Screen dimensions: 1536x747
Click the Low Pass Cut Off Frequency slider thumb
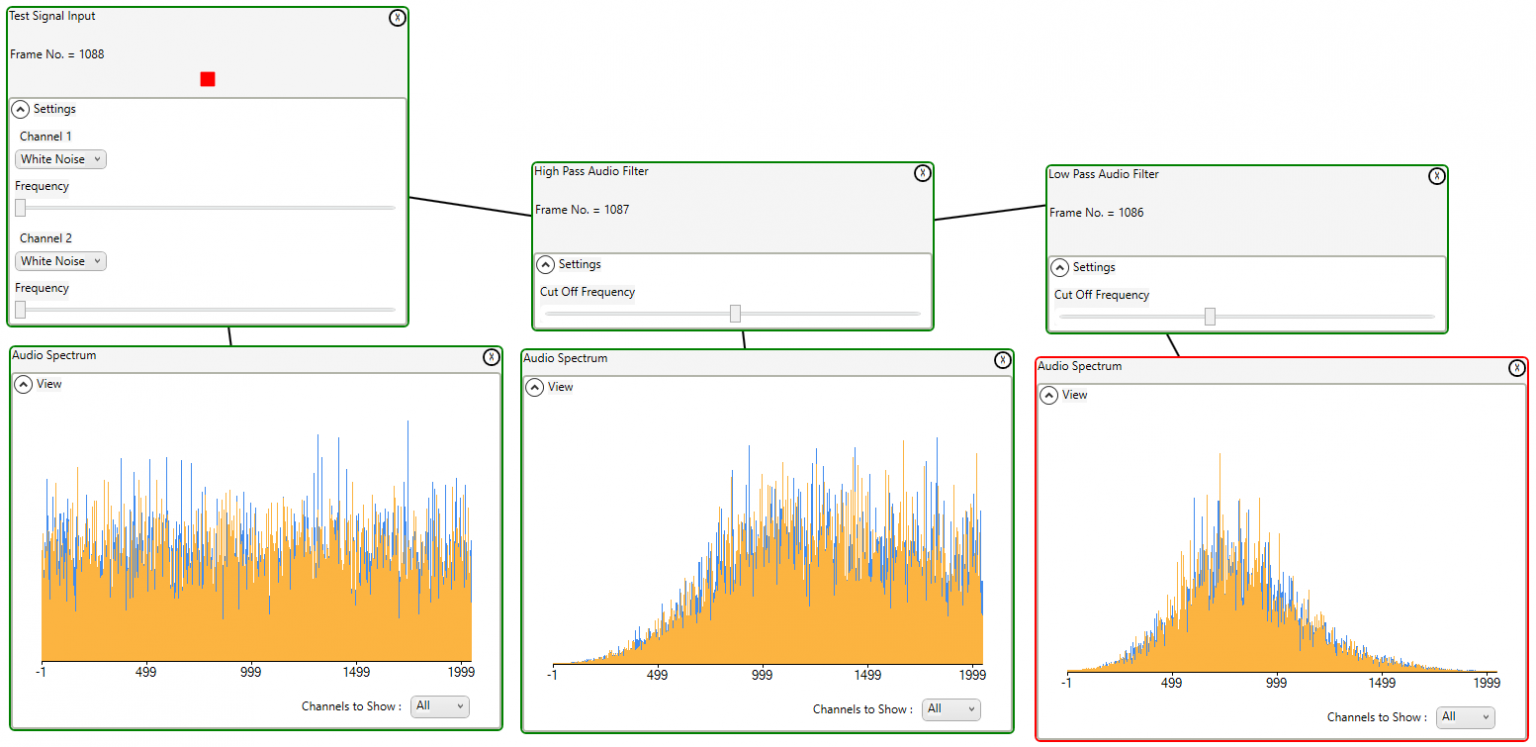click(x=1210, y=316)
